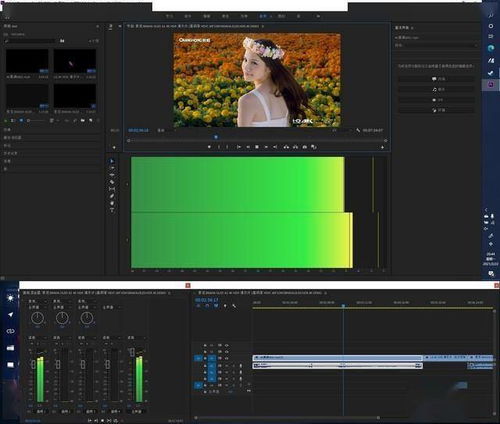500x424 pixels.
Task: Open the workspace overflow menu
Action: click(318, 16)
